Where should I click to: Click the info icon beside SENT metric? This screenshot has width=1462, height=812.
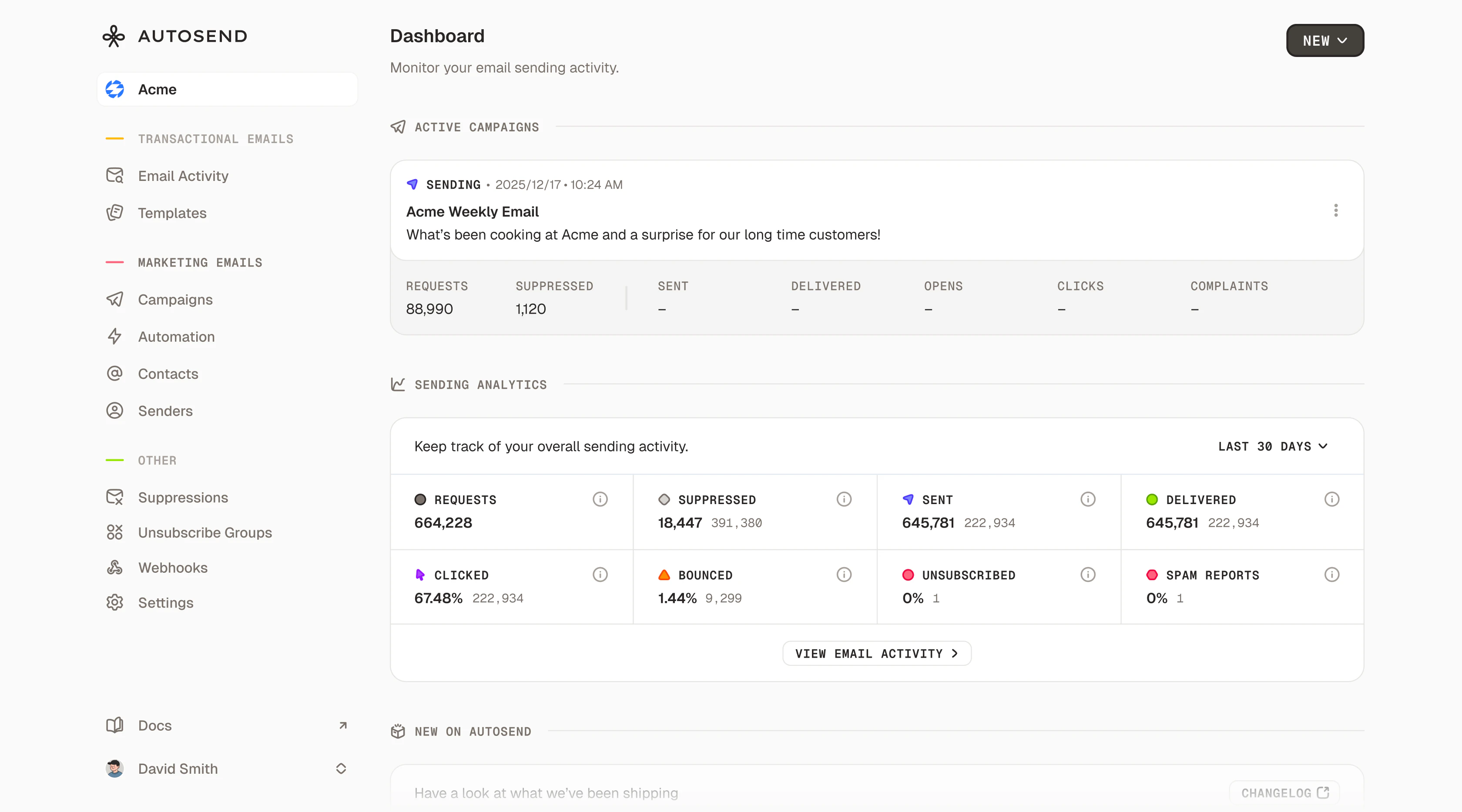tap(1087, 499)
